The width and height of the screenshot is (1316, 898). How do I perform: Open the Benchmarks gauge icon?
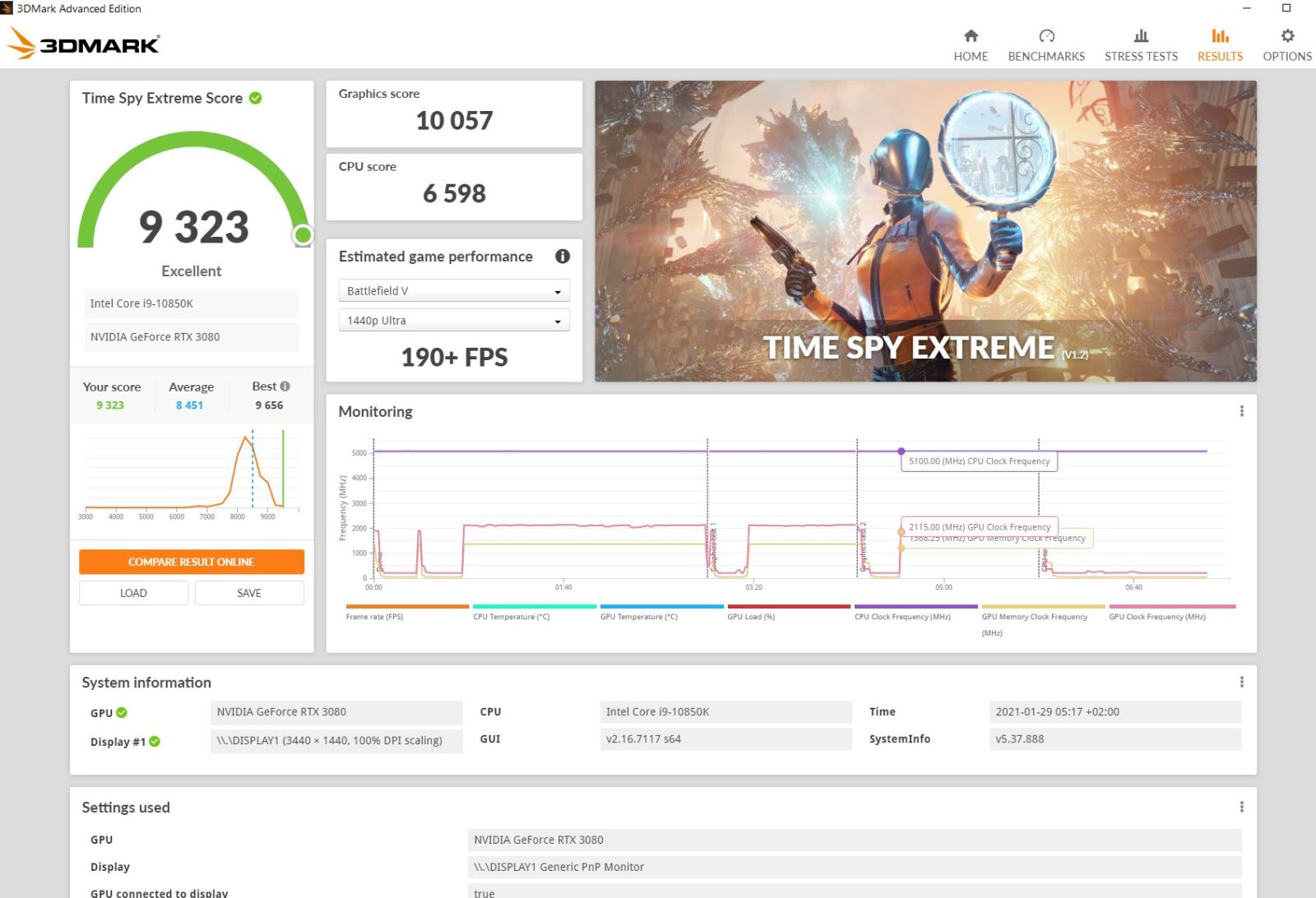click(1046, 35)
